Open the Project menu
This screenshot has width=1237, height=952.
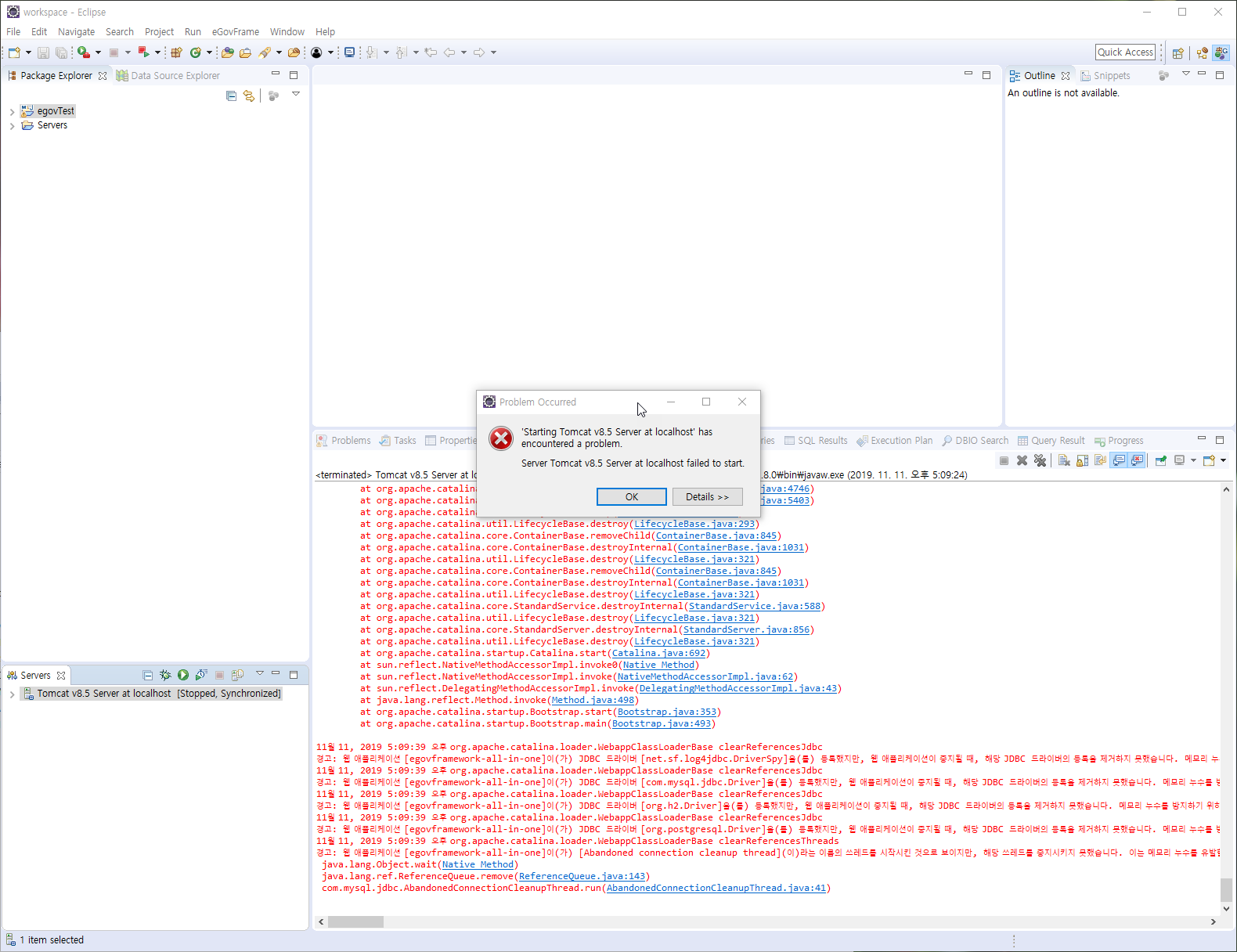[159, 32]
